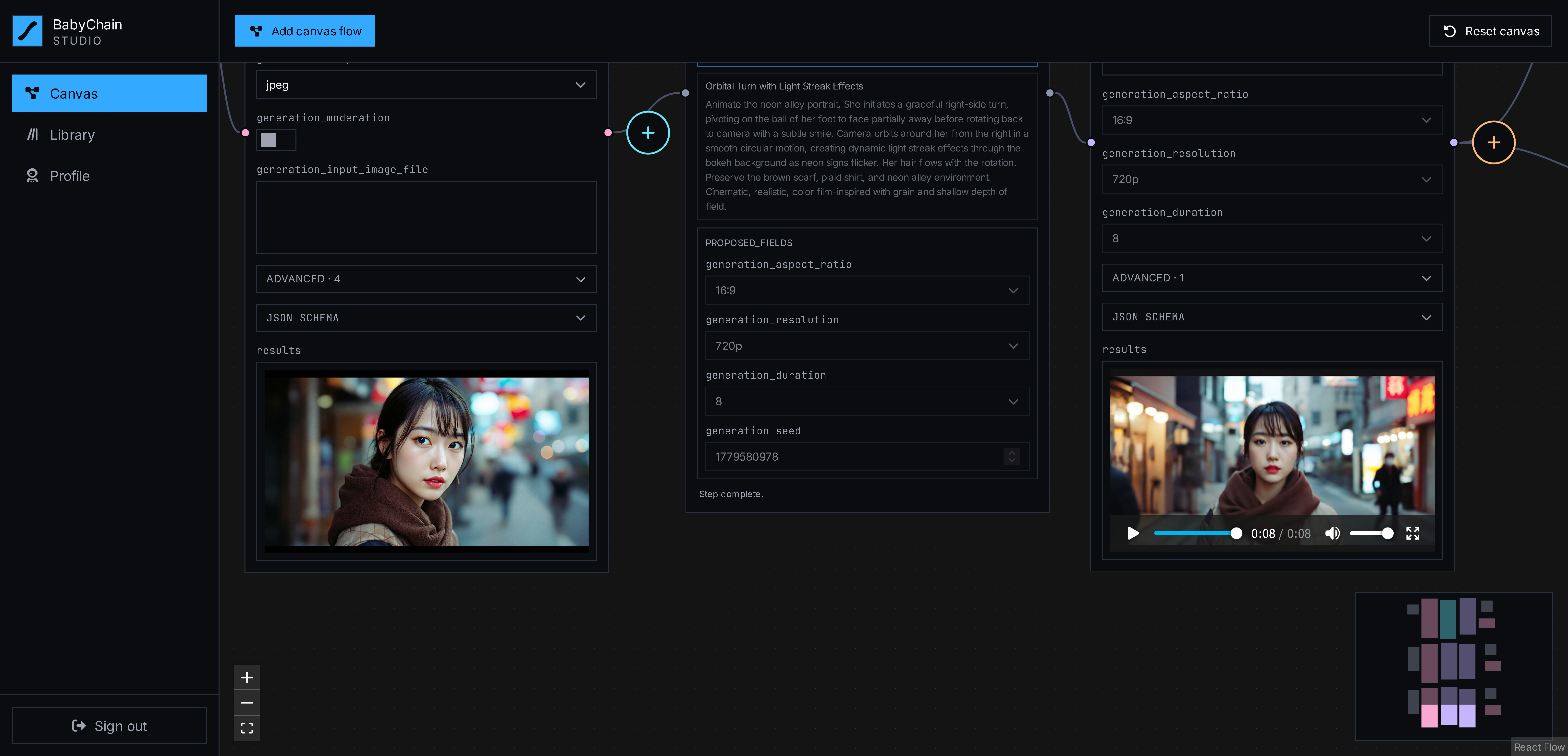Viewport: 1568px width, 756px height.
Task: Click the generation_seed stepper arrows
Action: (x=1012, y=457)
